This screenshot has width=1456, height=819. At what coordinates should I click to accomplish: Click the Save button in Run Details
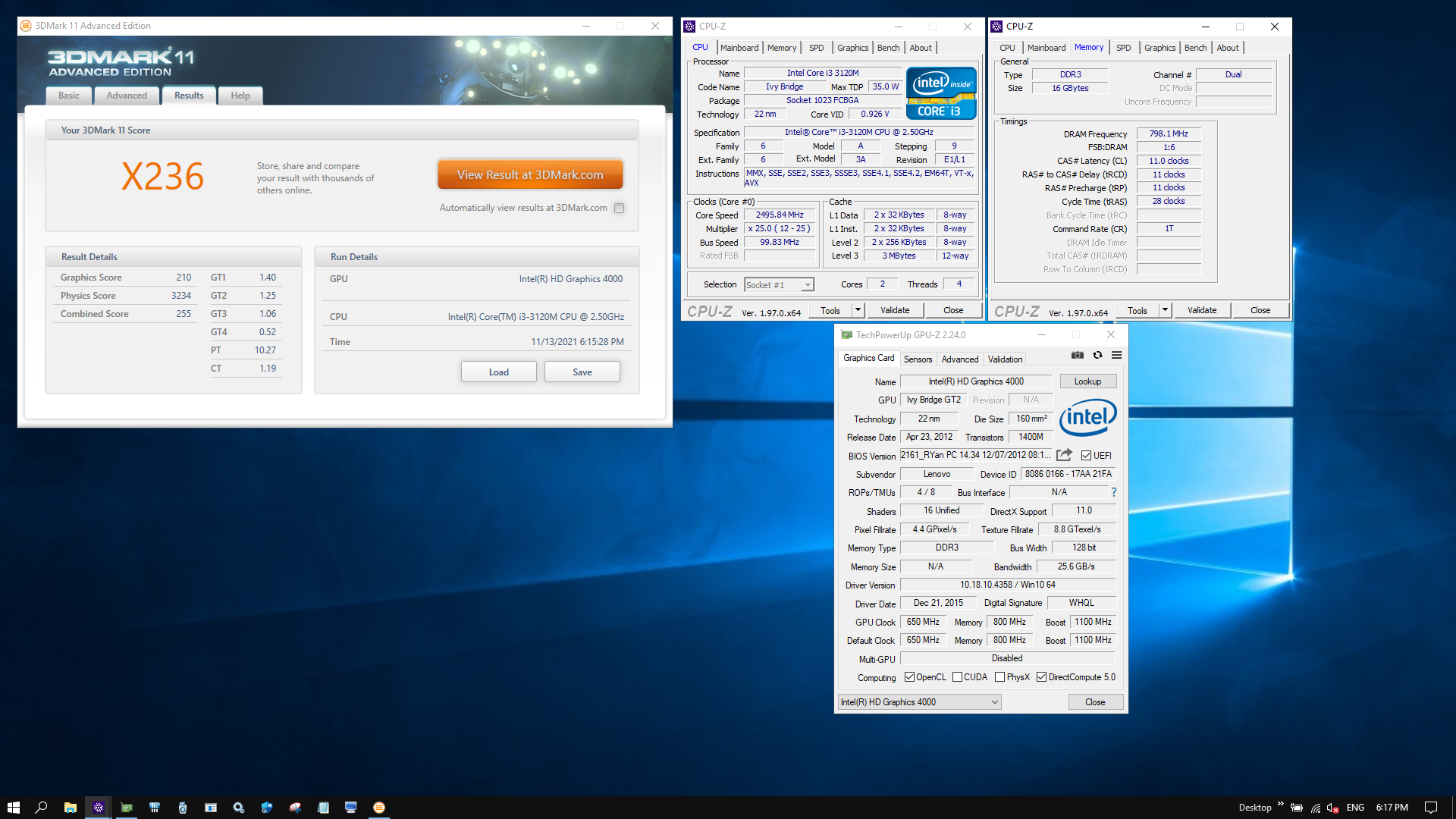click(582, 372)
